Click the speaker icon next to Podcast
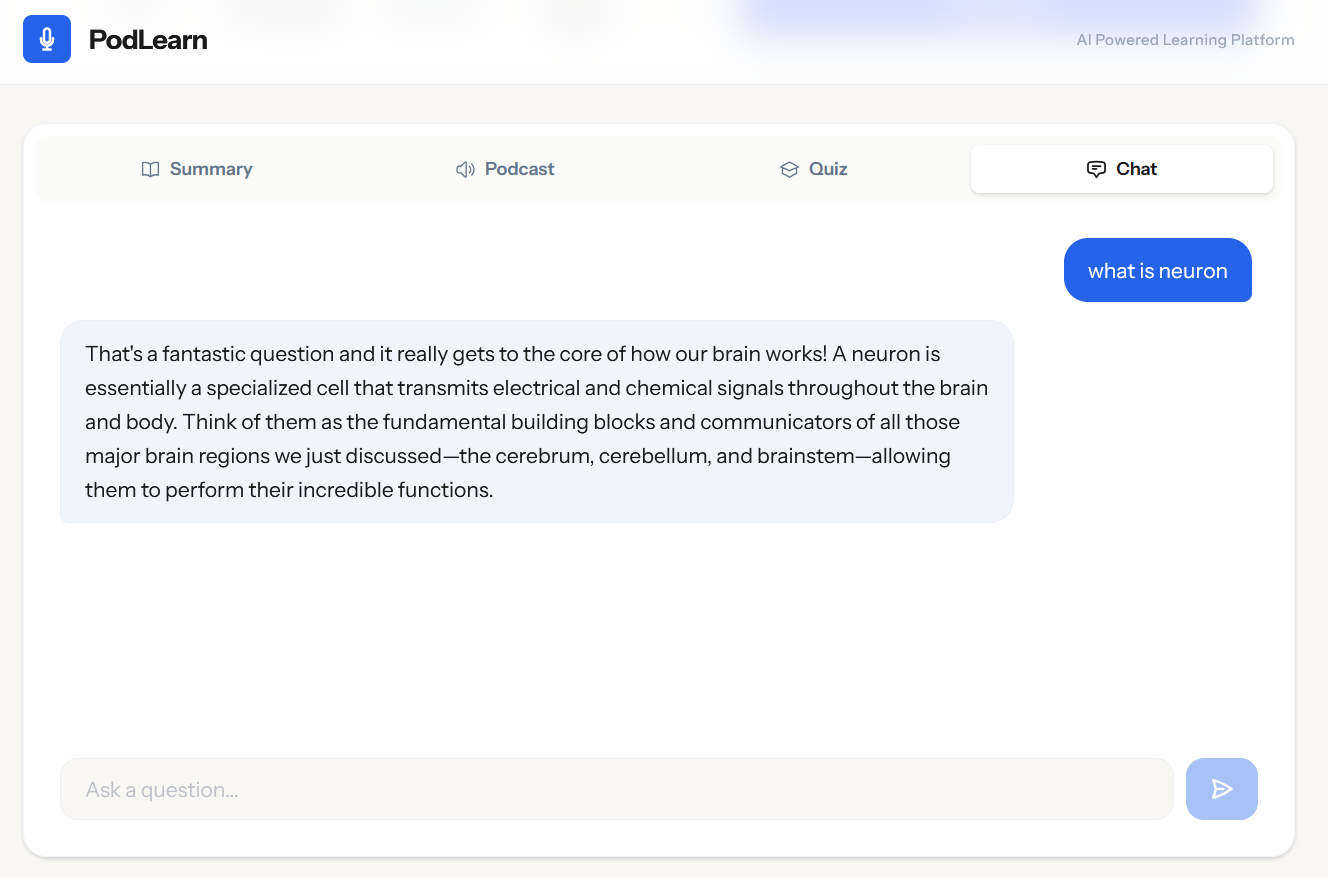The width and height of the screenshot is (1328, 877). [464, 169]
